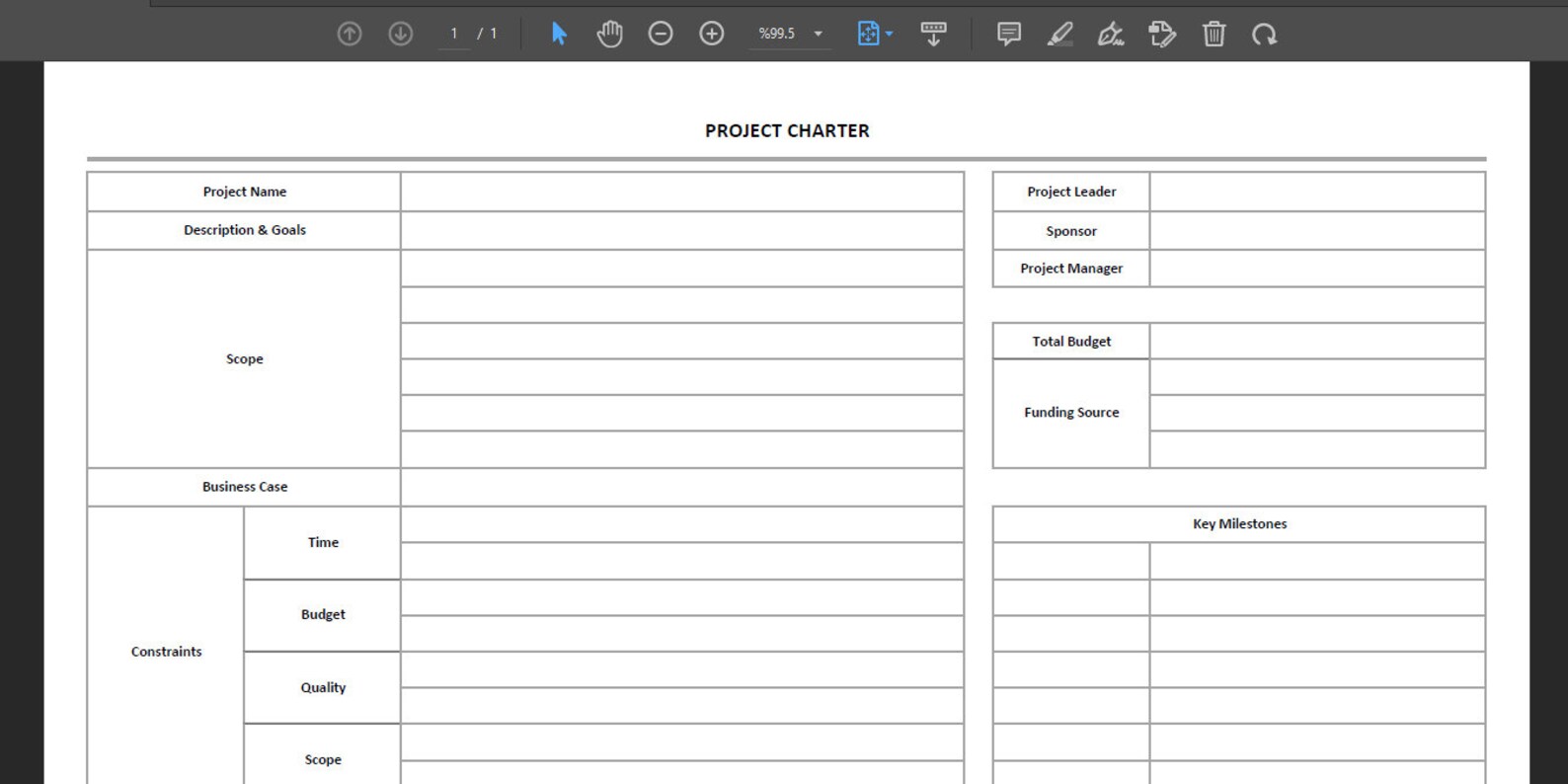Click the Description & Goals label
Image resolution: width=1568 pixels, height=784 pixels.
click(x=245, y=230)
